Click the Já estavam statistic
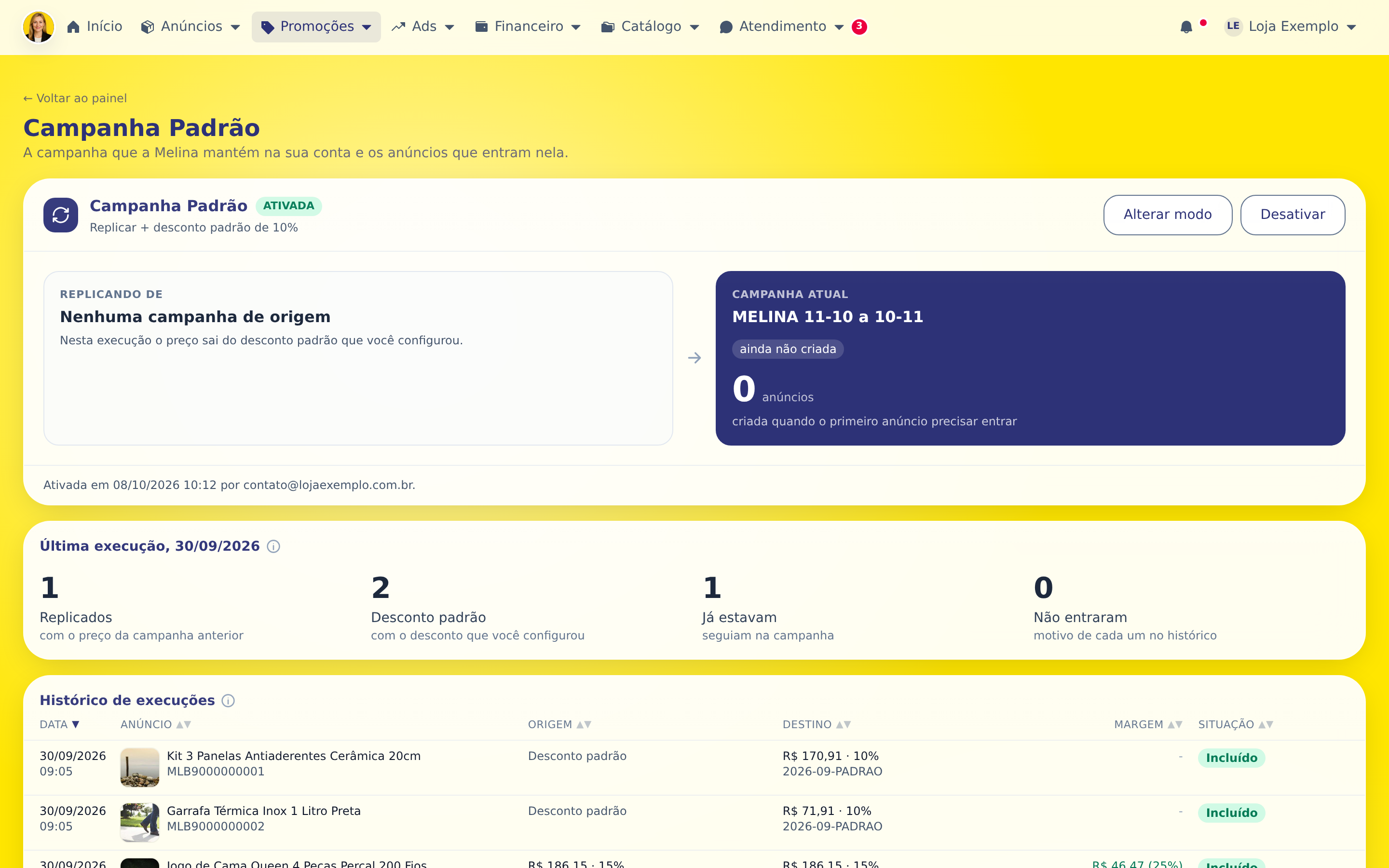 (x=768, y=608)
